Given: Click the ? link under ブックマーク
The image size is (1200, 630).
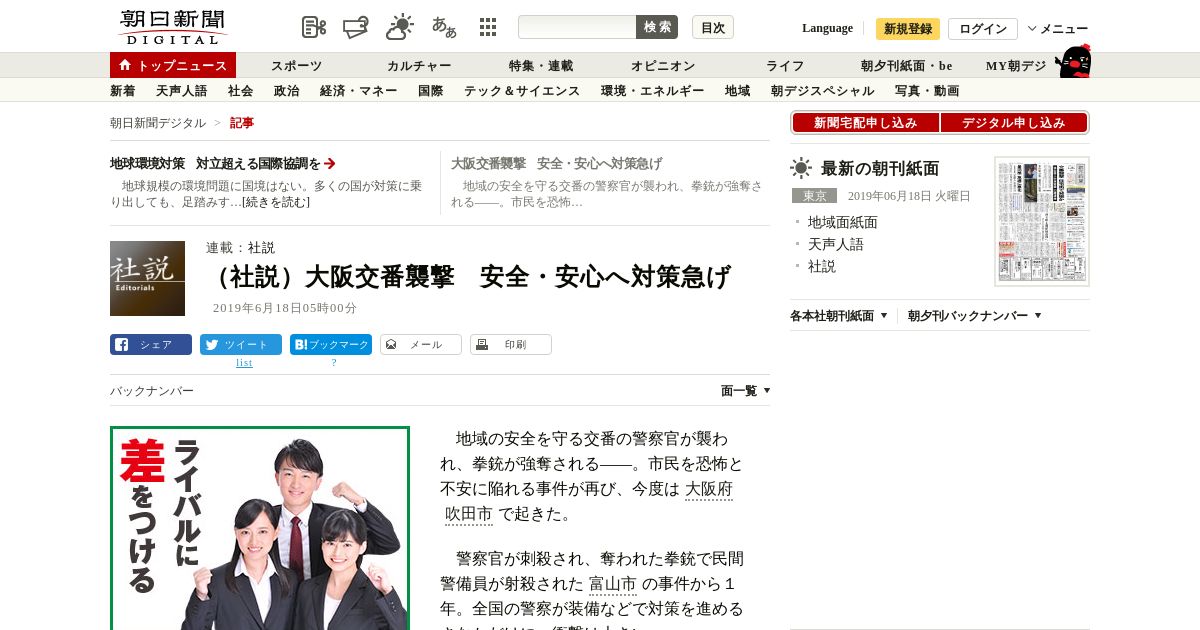Looking at the screenshot, I should 334,363.
